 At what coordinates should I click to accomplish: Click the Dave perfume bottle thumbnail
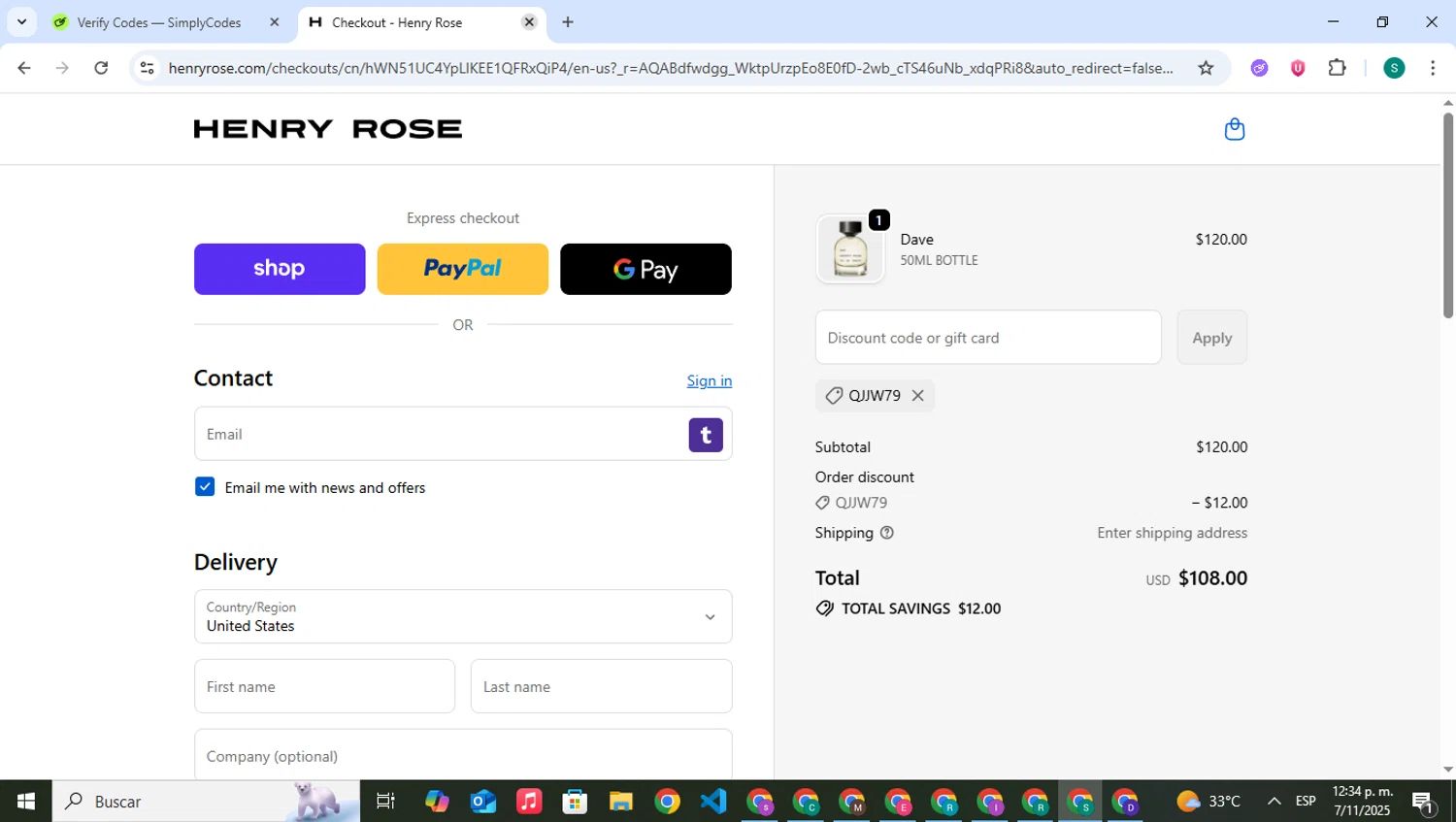[850, 249]
